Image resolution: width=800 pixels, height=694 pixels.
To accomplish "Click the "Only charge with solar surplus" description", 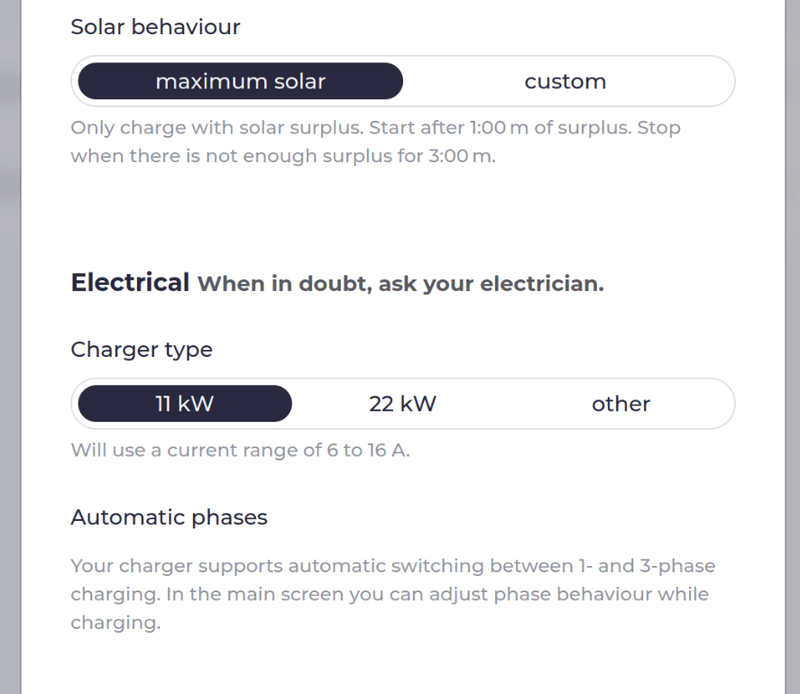I will point(200,129).
